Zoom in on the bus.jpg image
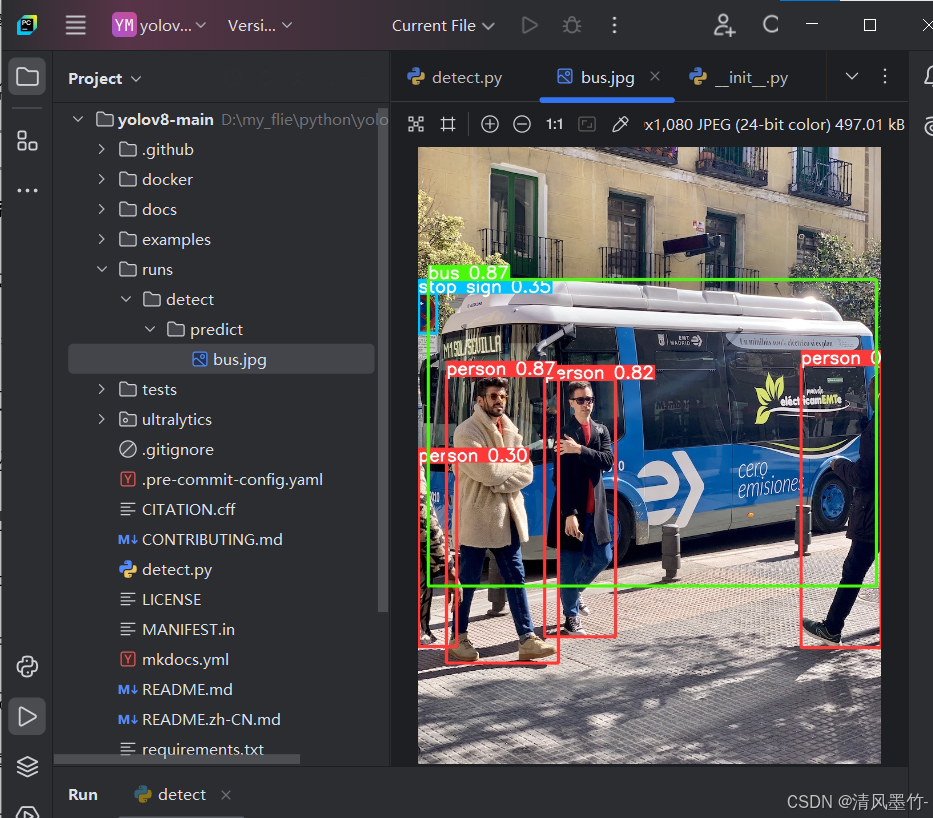Screen dimensions: 933x818 pos(490,124)
